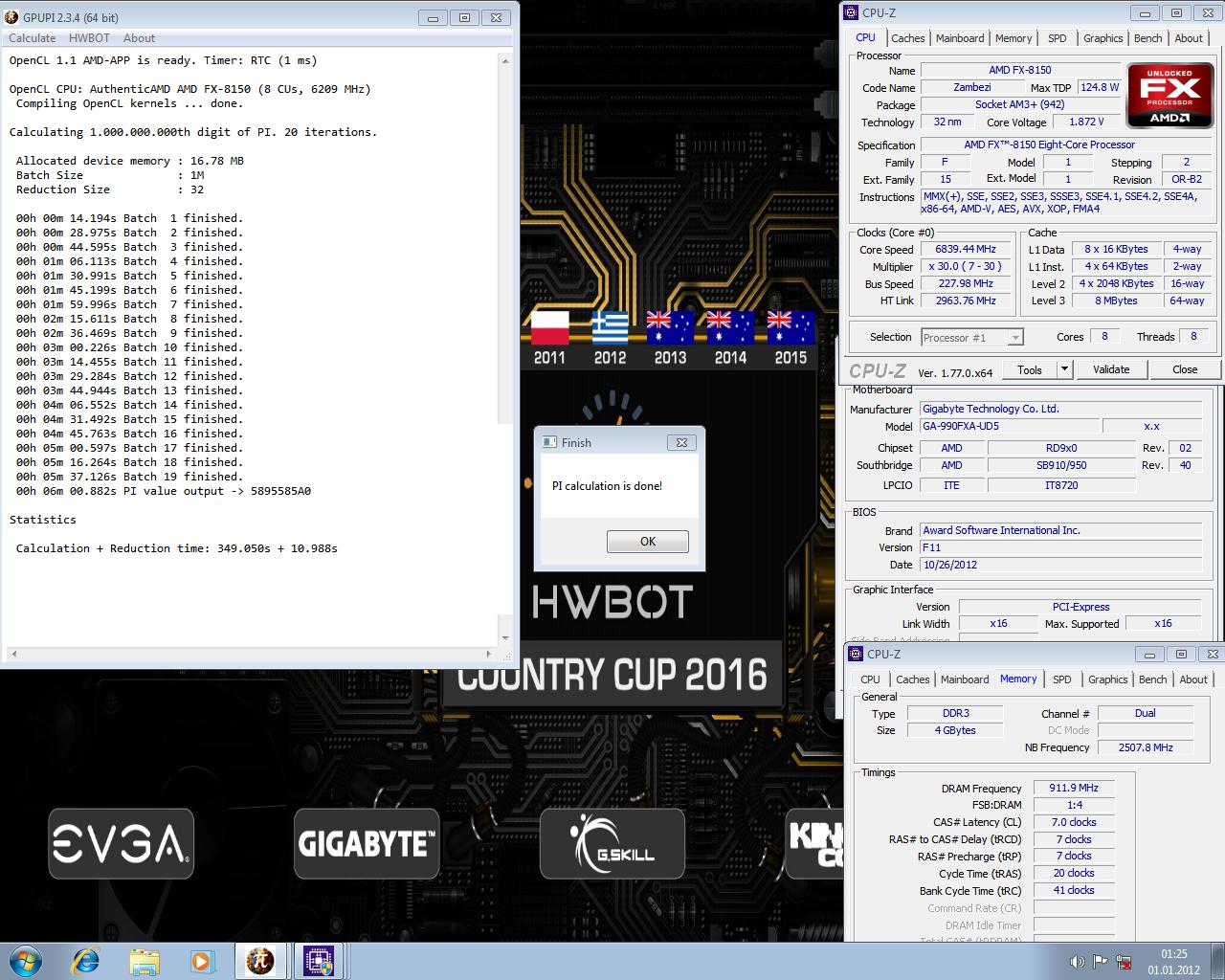Click the PI value output line

(164, 491)
